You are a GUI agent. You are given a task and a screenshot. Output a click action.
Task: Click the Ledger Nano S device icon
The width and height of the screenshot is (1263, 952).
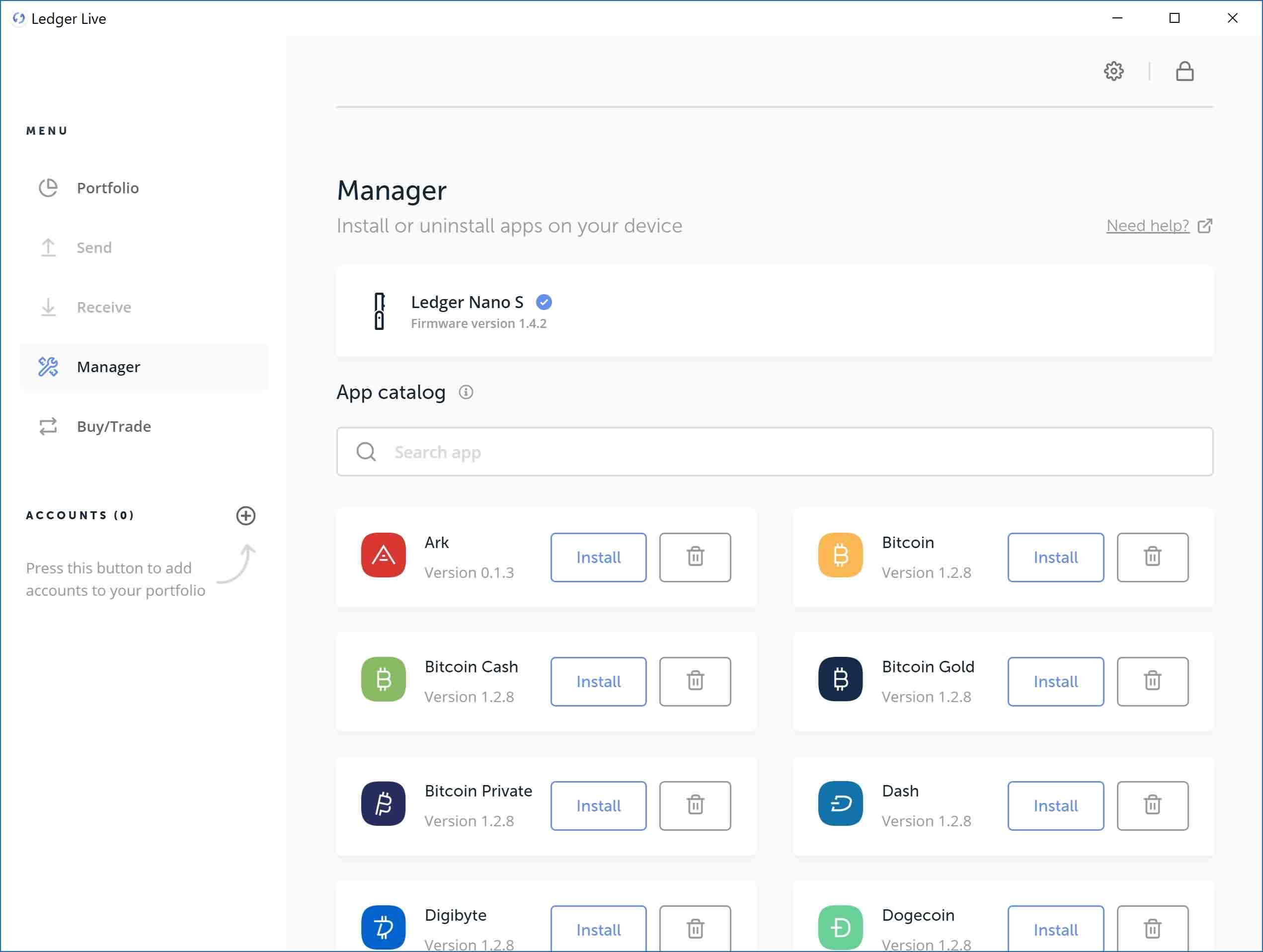[x=379, y=311]
